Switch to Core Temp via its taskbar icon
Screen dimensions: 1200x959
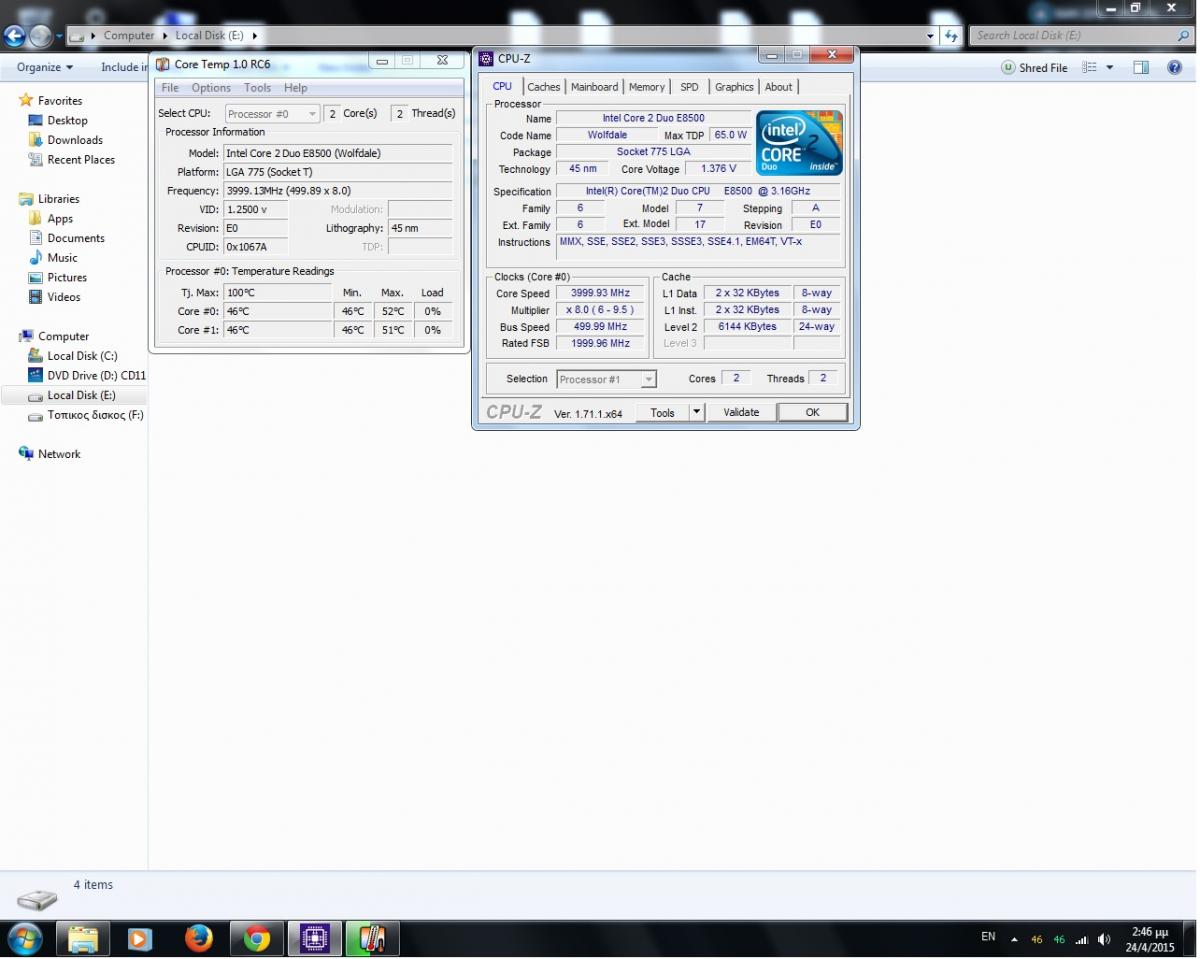click(372, 939)
